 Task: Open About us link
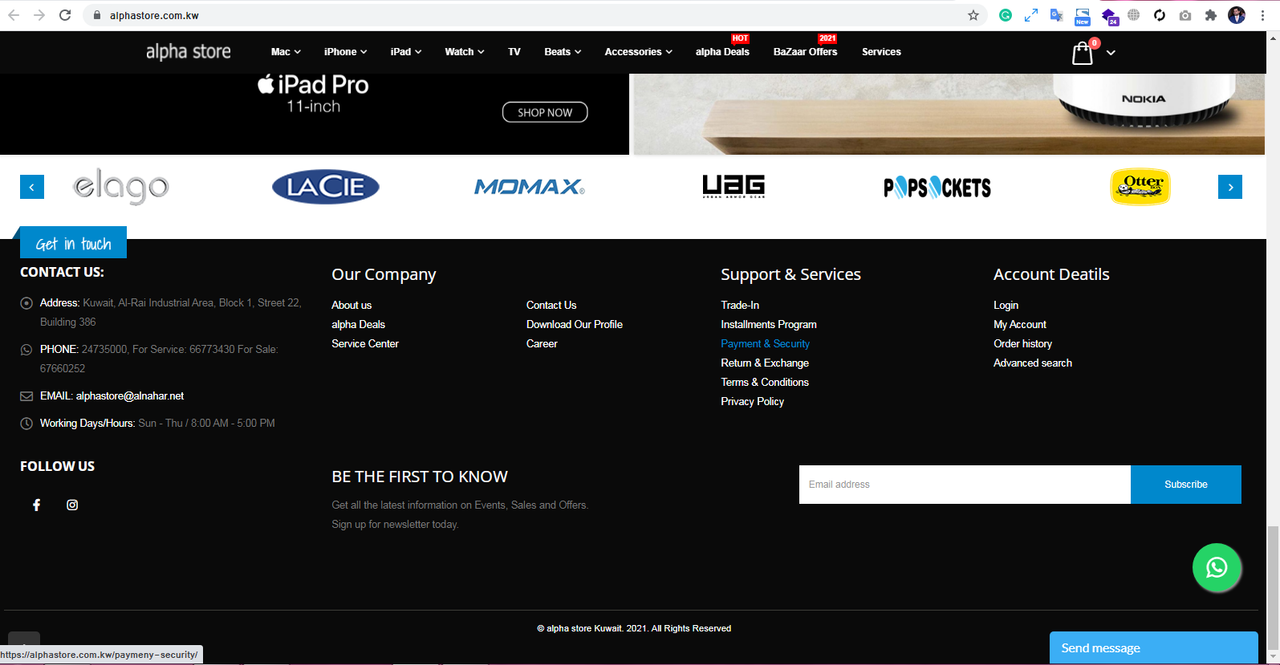coord(352,305)
